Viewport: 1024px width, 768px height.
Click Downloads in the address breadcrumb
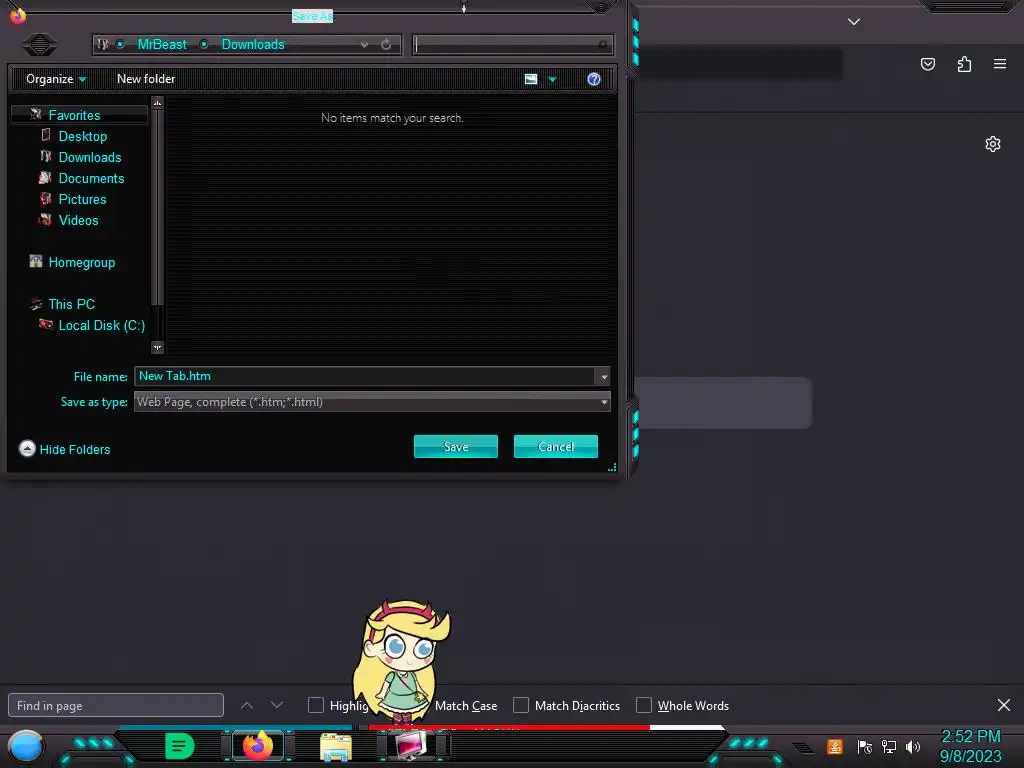click(x=253, y=44)
